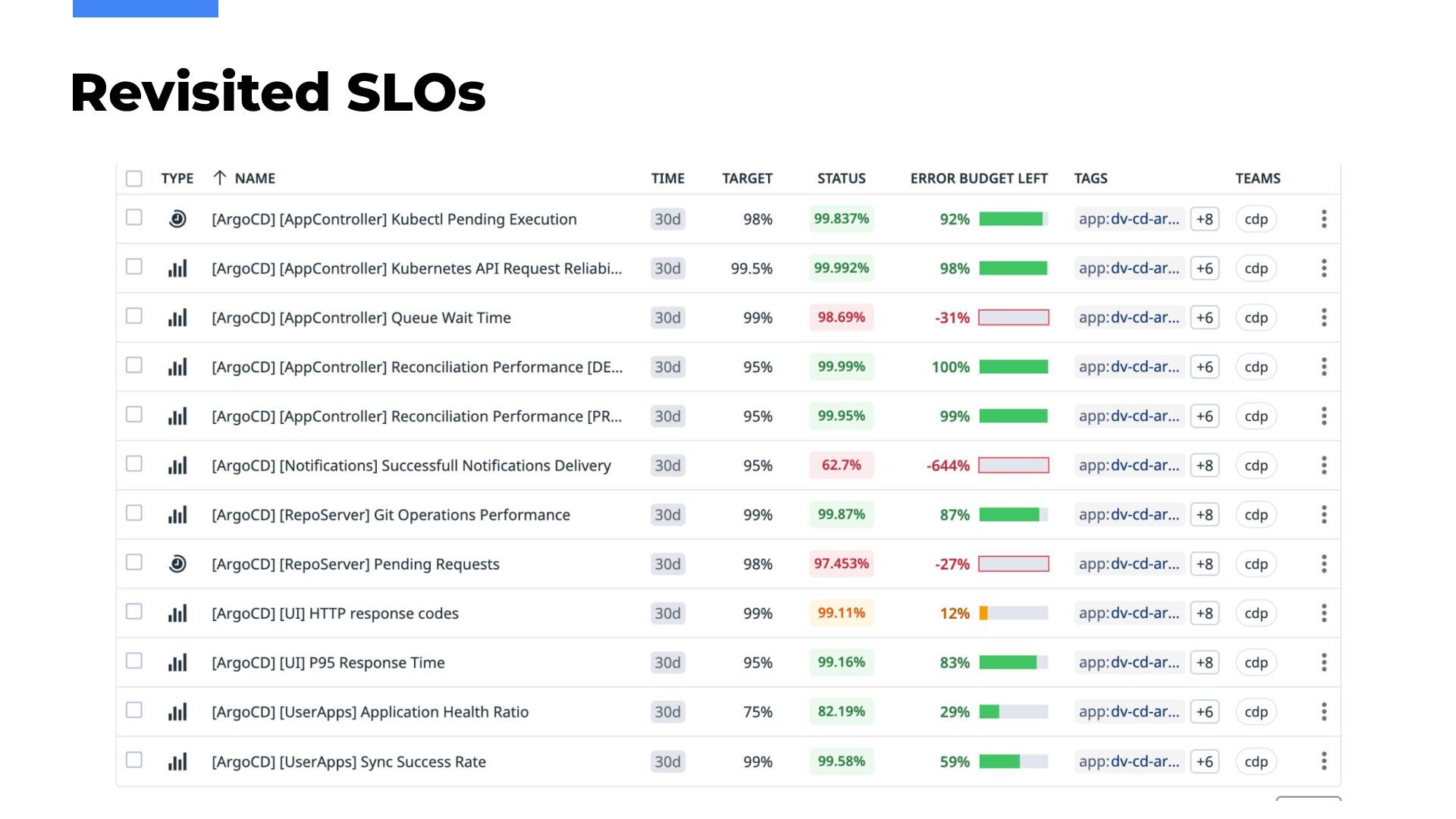Select the Queue Wait Time row checkbox
This screenshot has width=1456, height=819.
[x=134, y=316]
